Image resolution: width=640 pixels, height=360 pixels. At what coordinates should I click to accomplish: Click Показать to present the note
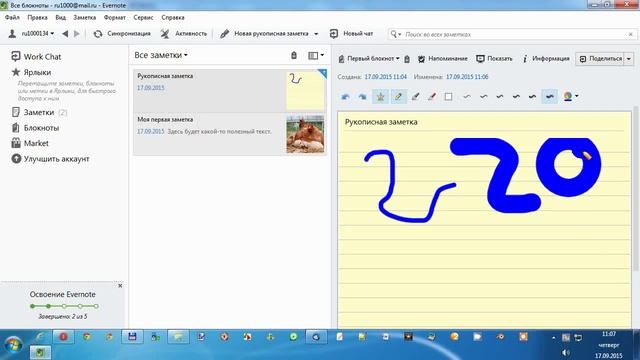pyautogui.click(x=494, y=59)
